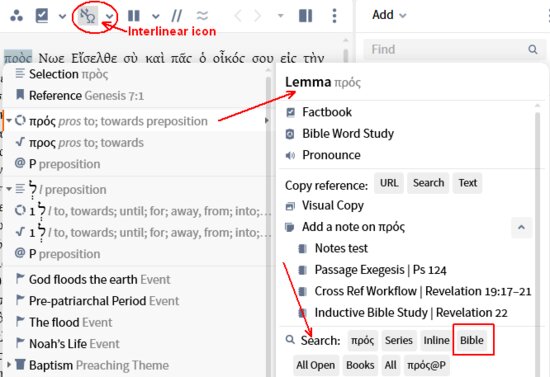
Task: Copy reference as Search
Action: tap(428, 183)
